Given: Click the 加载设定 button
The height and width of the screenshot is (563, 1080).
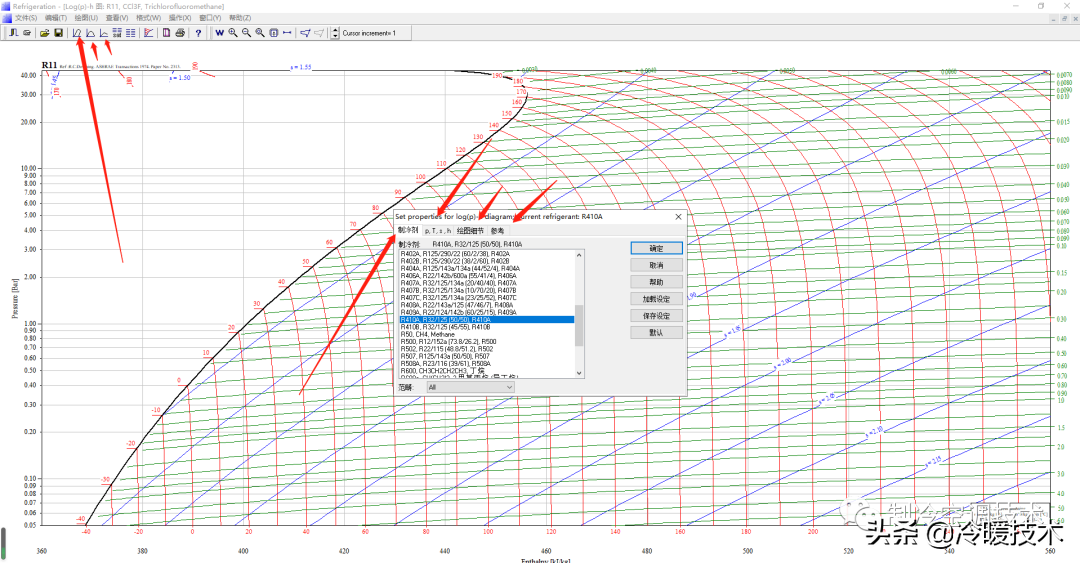Looking at the screenshot, I should click(656, 299).
